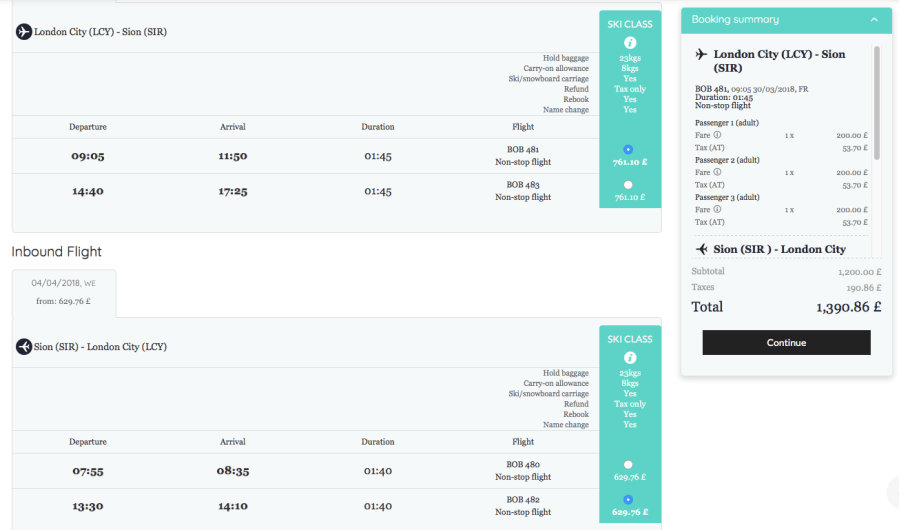Click Passenger 2 fare info icon
This screenshot has width=899, height=530.
[x=717, y=172]
